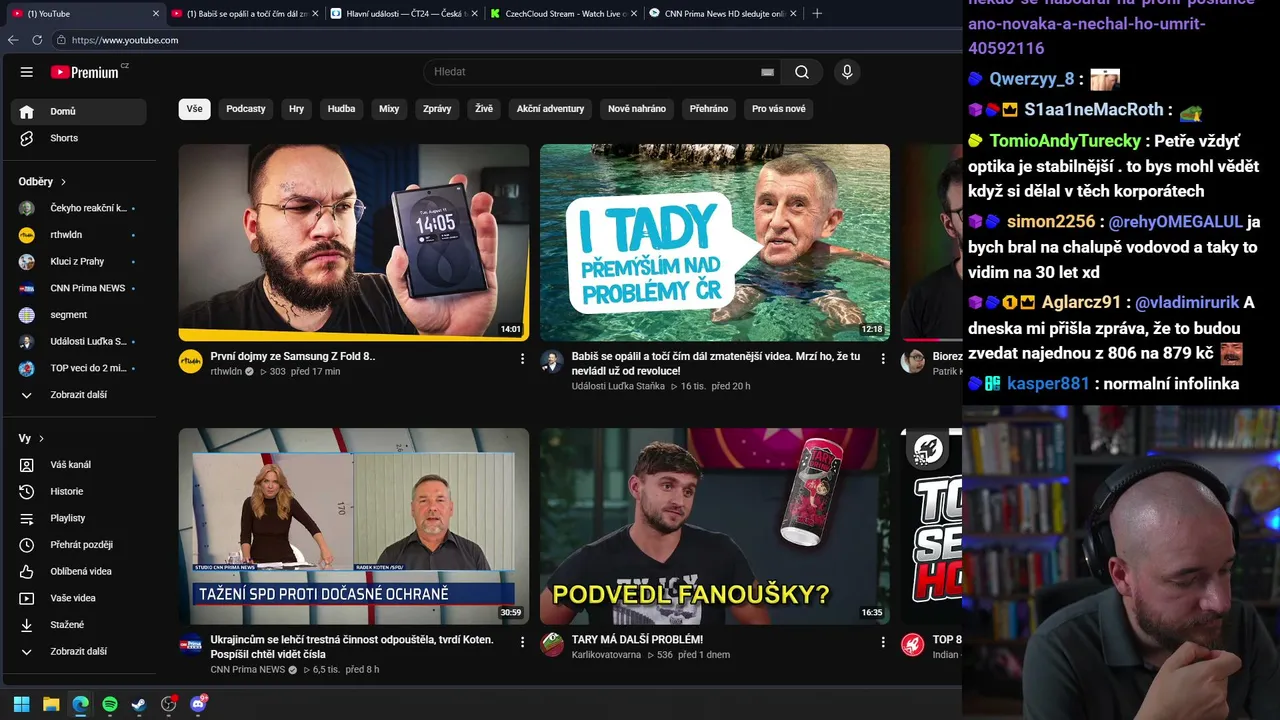This screenshot has width=1280, height=720.
Task: Open Steam from the taskbar
Action: click(x=139, y=704)
